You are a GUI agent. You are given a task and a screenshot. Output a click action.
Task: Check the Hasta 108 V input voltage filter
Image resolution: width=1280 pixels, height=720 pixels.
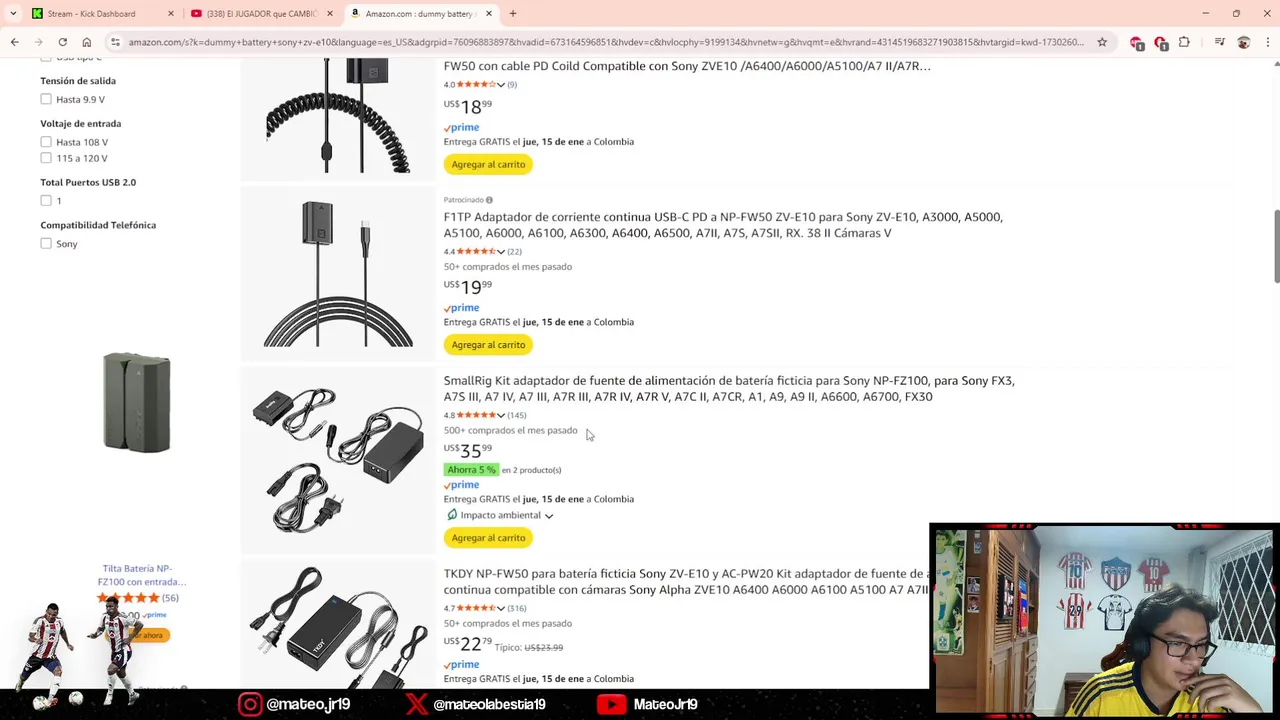46,142
